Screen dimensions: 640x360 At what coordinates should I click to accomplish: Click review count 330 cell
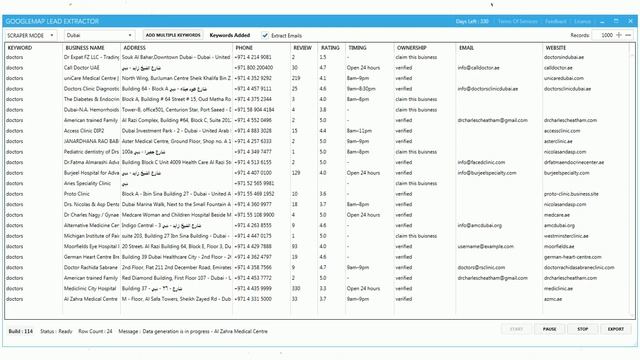[296, 289]
